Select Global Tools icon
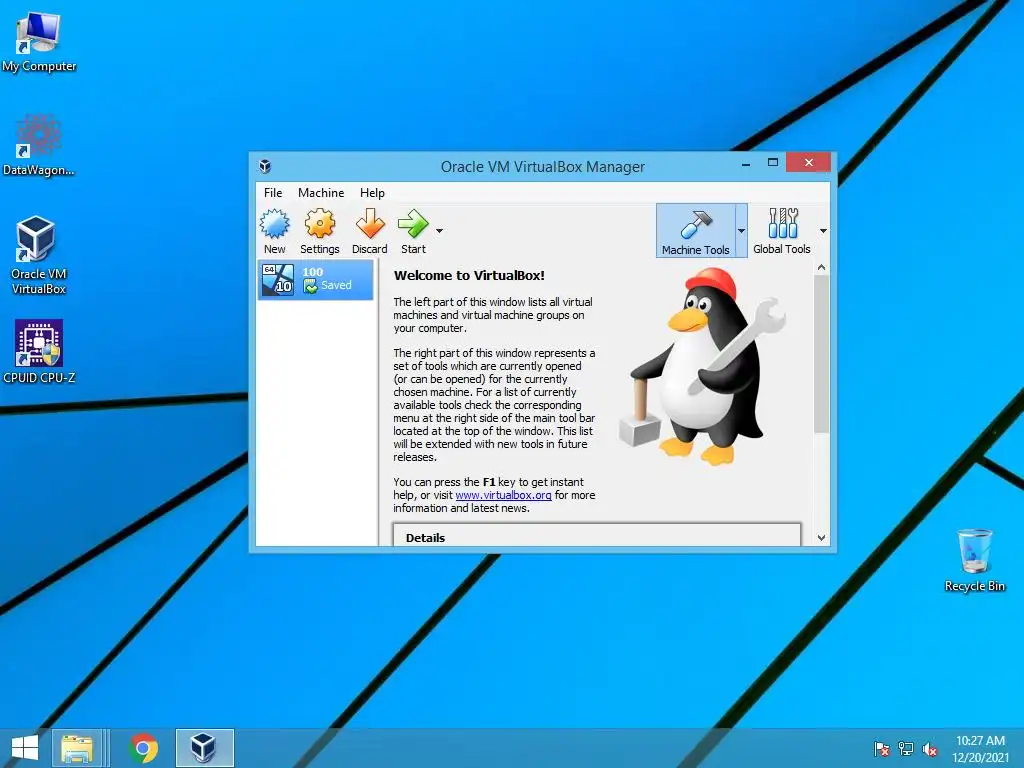1024x768 pixels. [x=782, y=223]
